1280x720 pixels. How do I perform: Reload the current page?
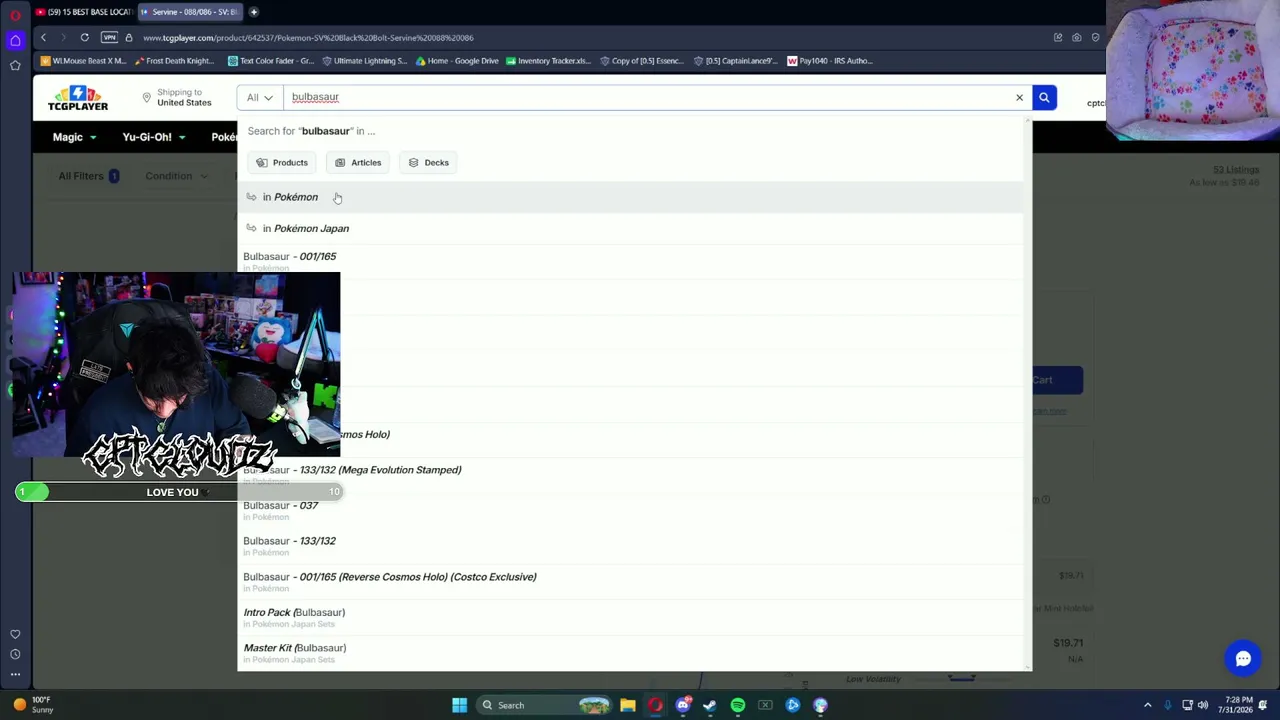click(85, 38)
